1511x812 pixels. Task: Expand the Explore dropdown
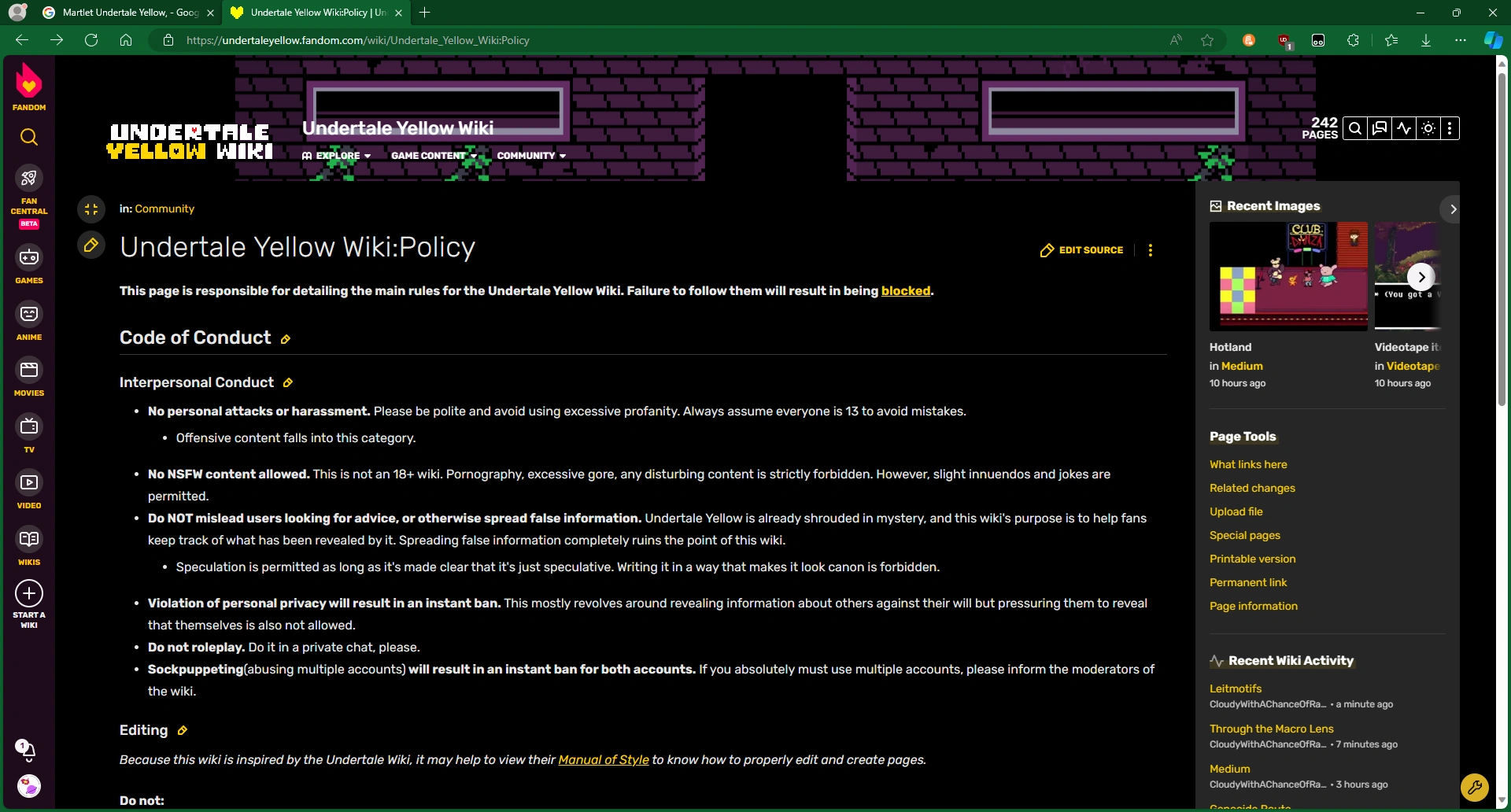(335, 155)
